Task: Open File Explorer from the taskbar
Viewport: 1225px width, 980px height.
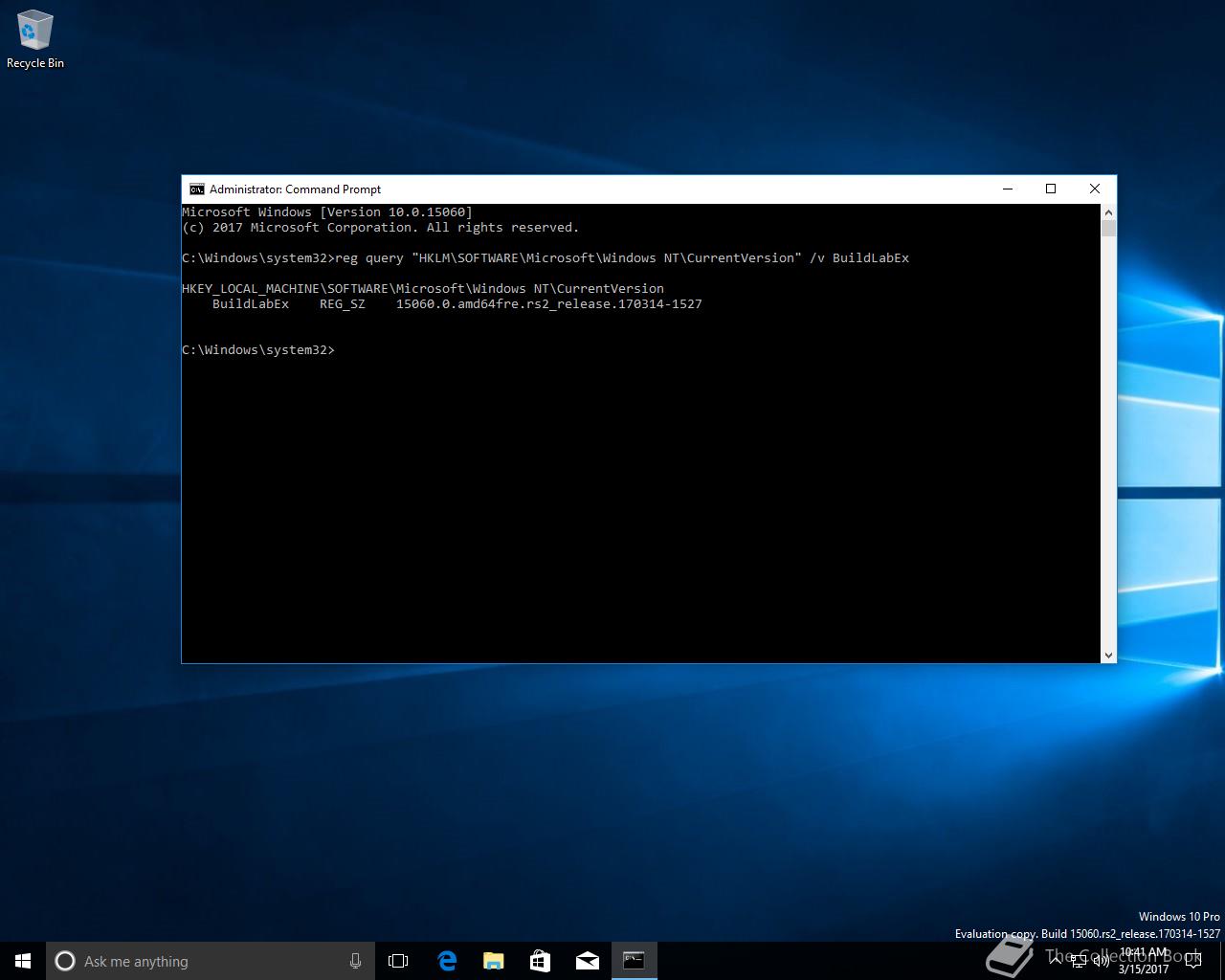Action: (493, 961)
